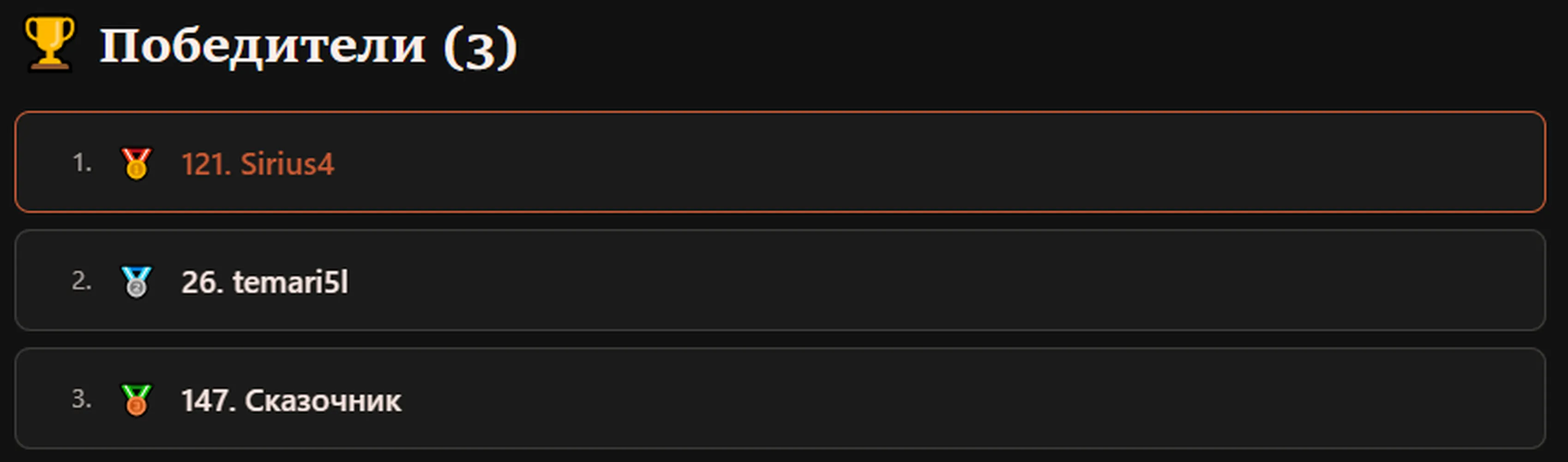1568x462 pixels.
Task: Click rank number 1. in first row
Action: (82, 164)
